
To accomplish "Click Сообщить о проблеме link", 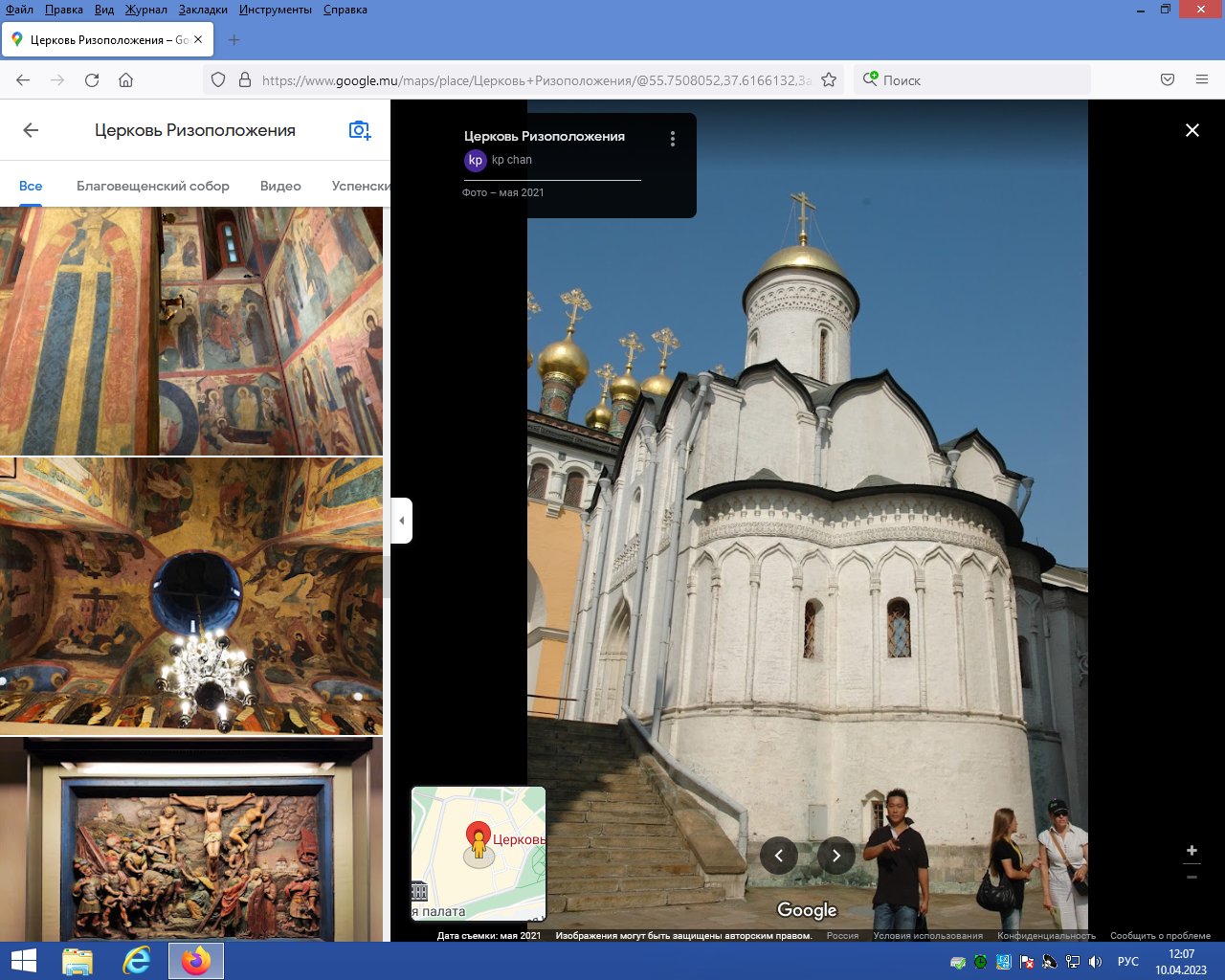I will 1160,935.
